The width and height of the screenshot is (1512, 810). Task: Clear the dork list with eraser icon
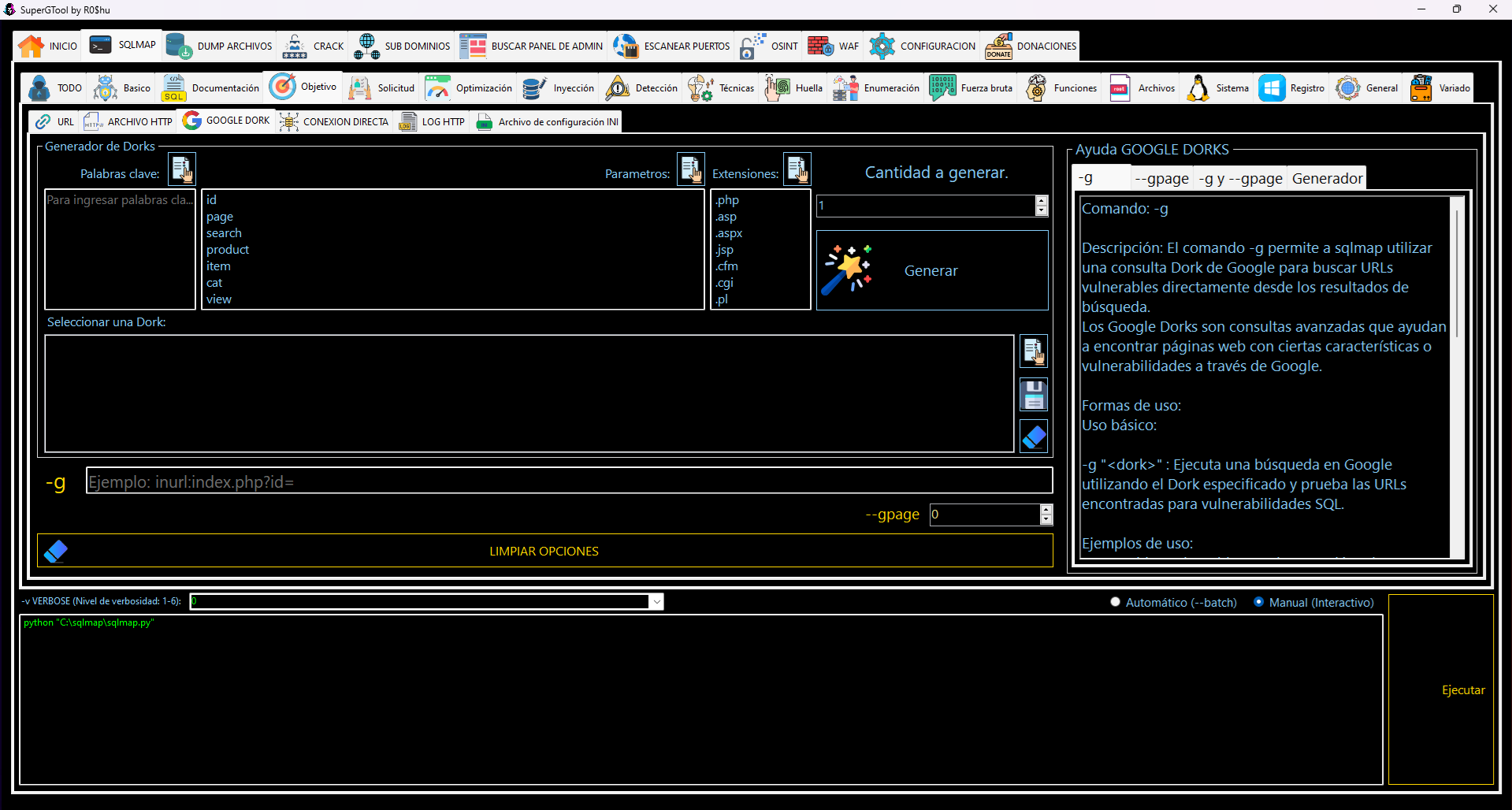pos(1034,437)
